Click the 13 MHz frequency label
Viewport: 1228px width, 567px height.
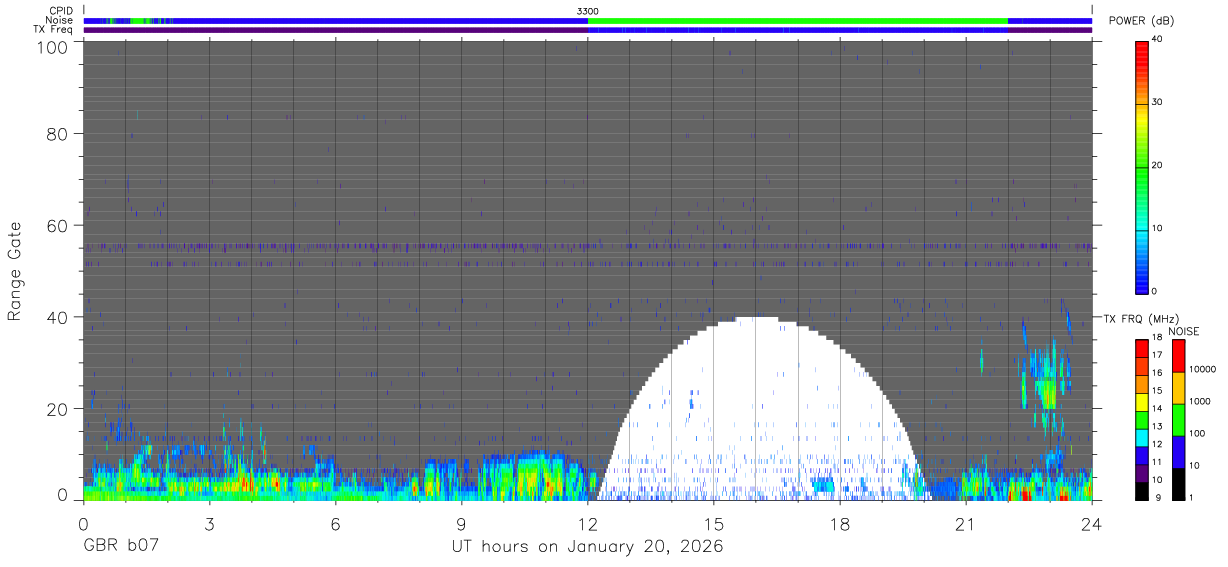click(1157, 426)
